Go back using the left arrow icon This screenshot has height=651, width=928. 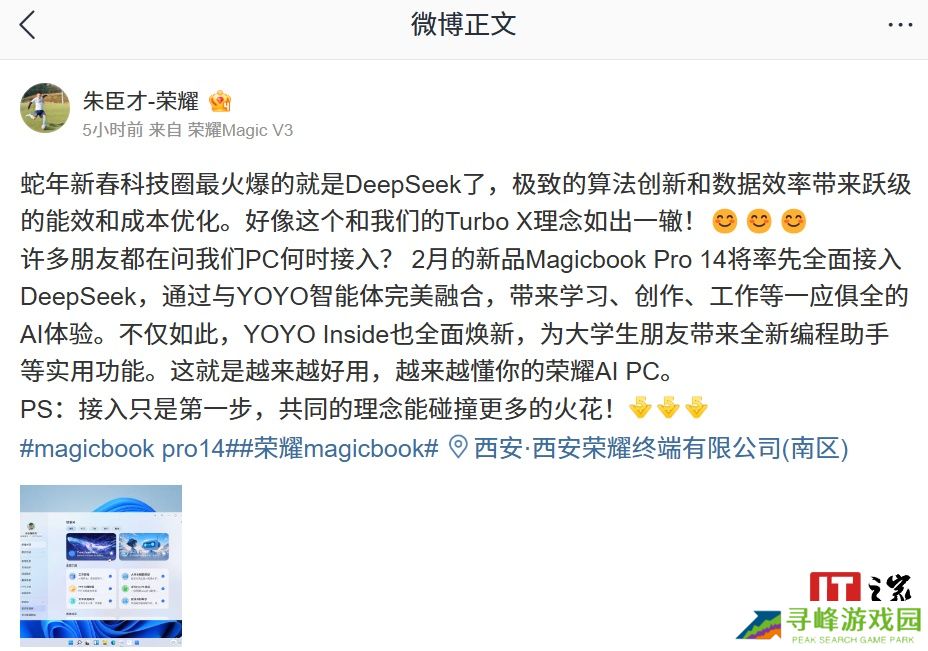[27, 25]
